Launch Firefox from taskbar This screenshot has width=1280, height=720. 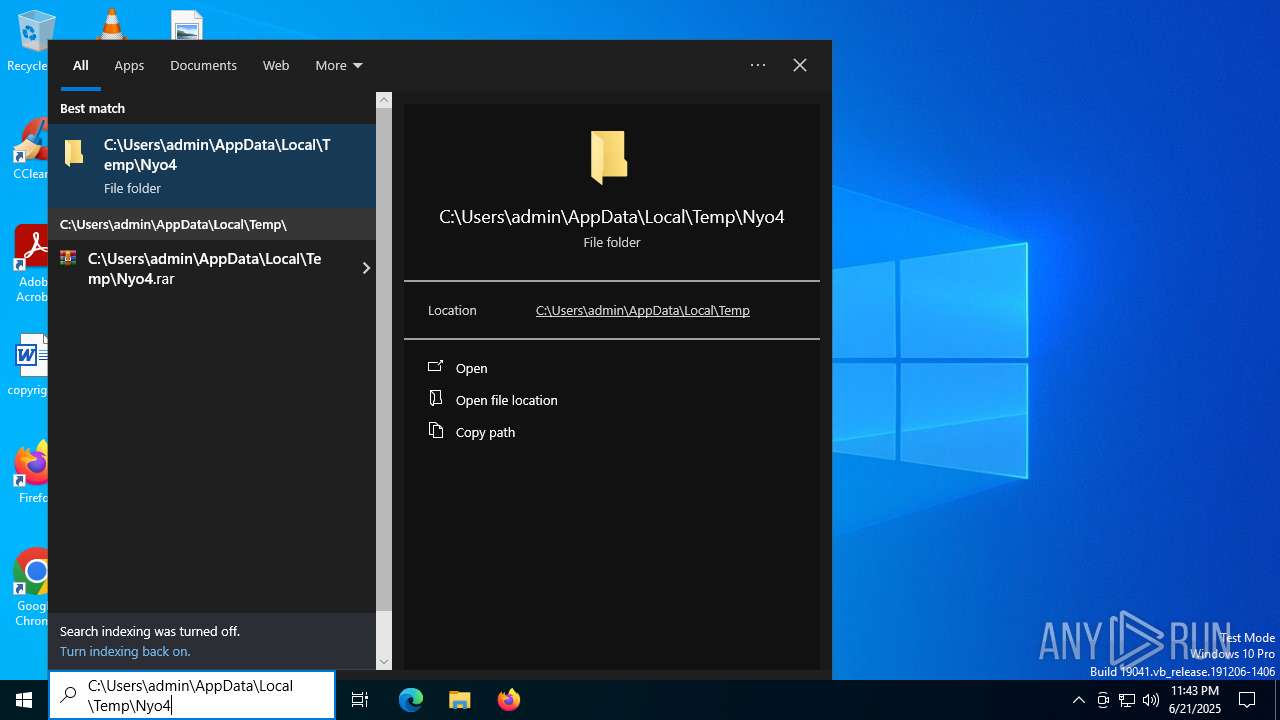point(509,700)
